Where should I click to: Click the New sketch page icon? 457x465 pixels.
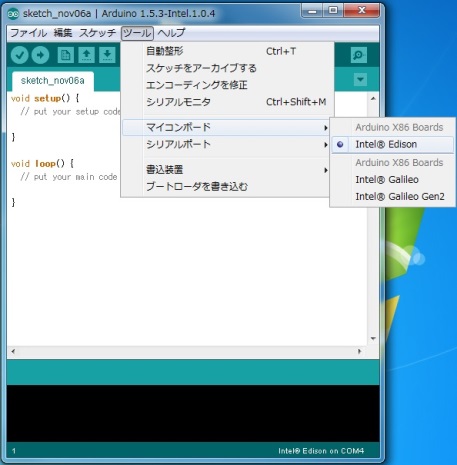tap(66, 55)
